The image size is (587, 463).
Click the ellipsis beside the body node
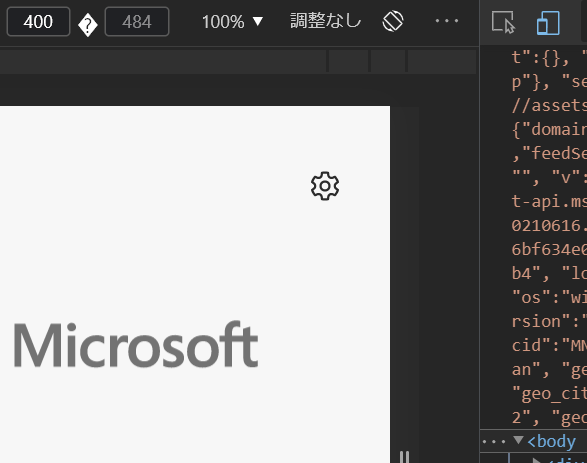[x=494, y=442]
